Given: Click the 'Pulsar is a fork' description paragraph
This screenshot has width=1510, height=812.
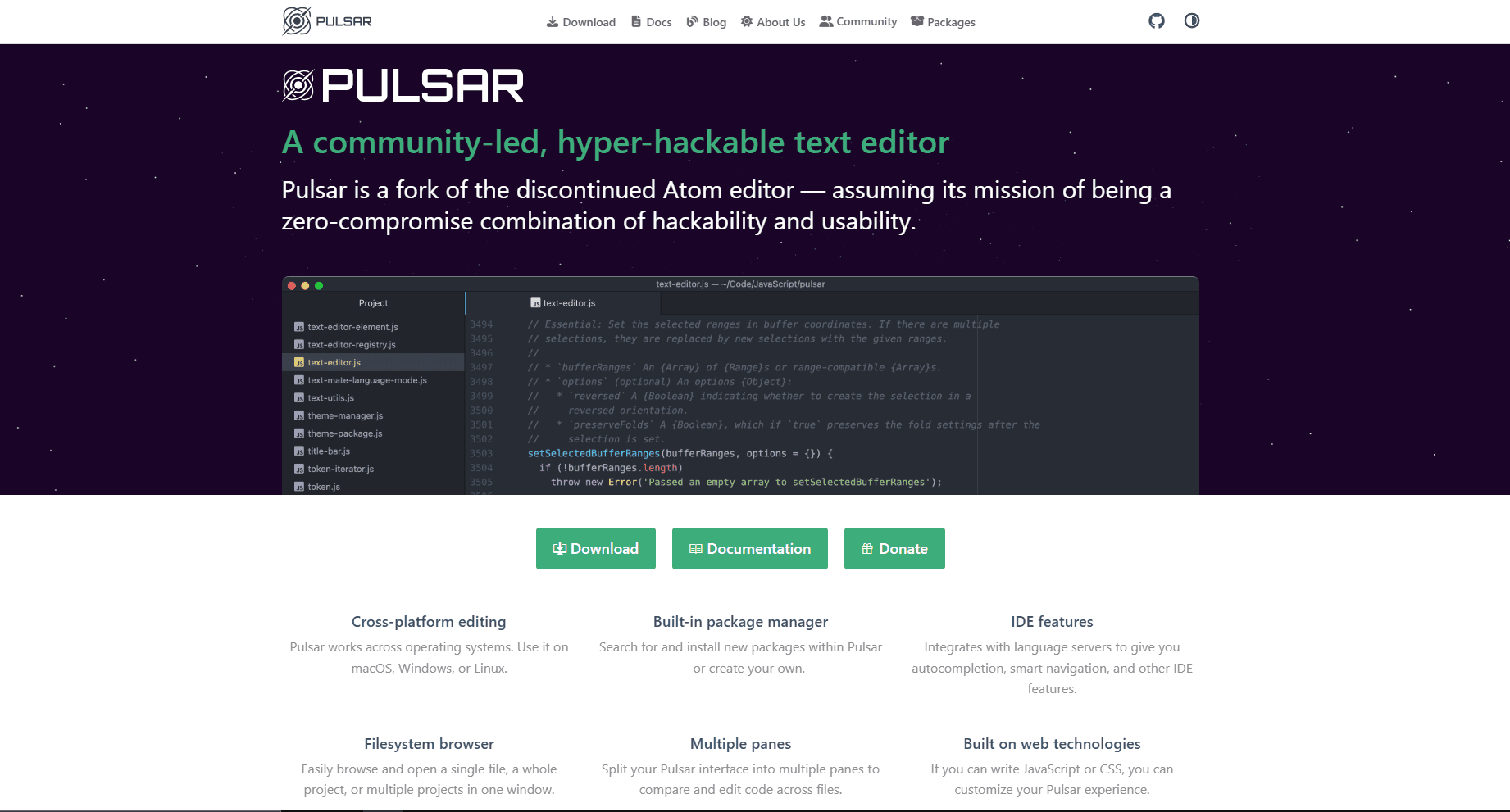Looking at the screenshot, I should [726, 206].
